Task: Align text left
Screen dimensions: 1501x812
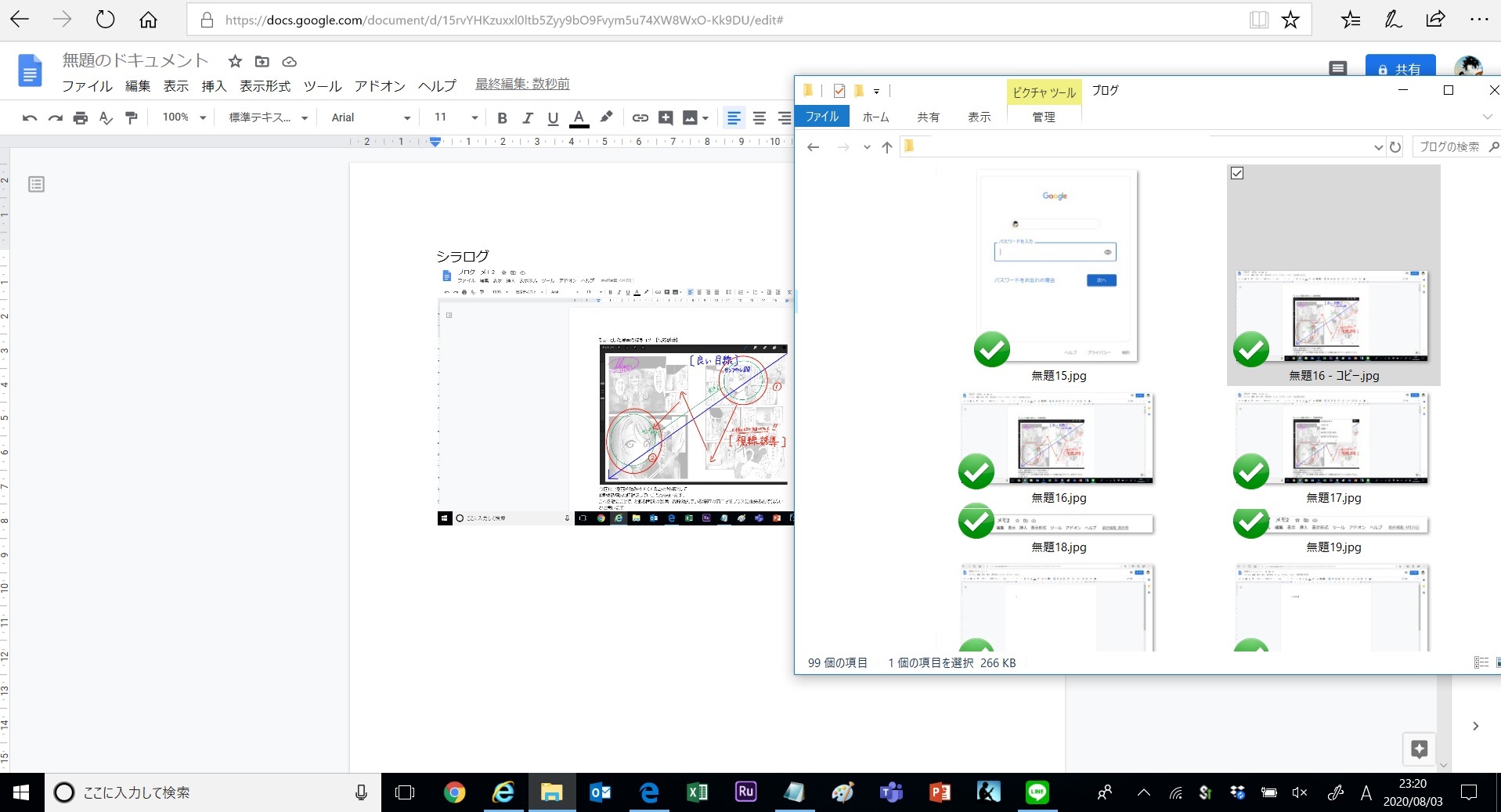Action: coord(734,117)
